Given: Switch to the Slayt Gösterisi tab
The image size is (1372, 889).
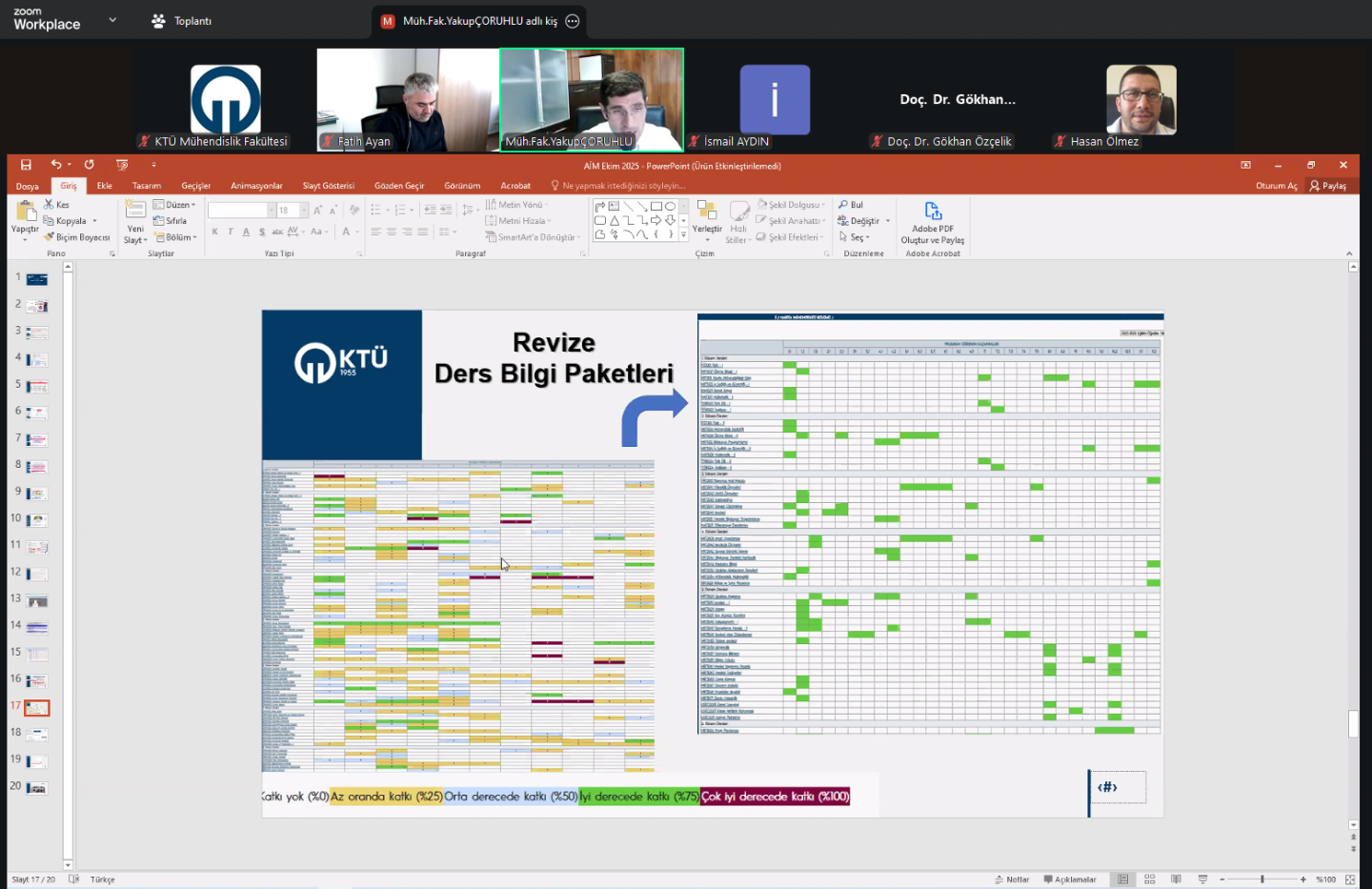Looking at the screenshot, I should coord(328,186).
